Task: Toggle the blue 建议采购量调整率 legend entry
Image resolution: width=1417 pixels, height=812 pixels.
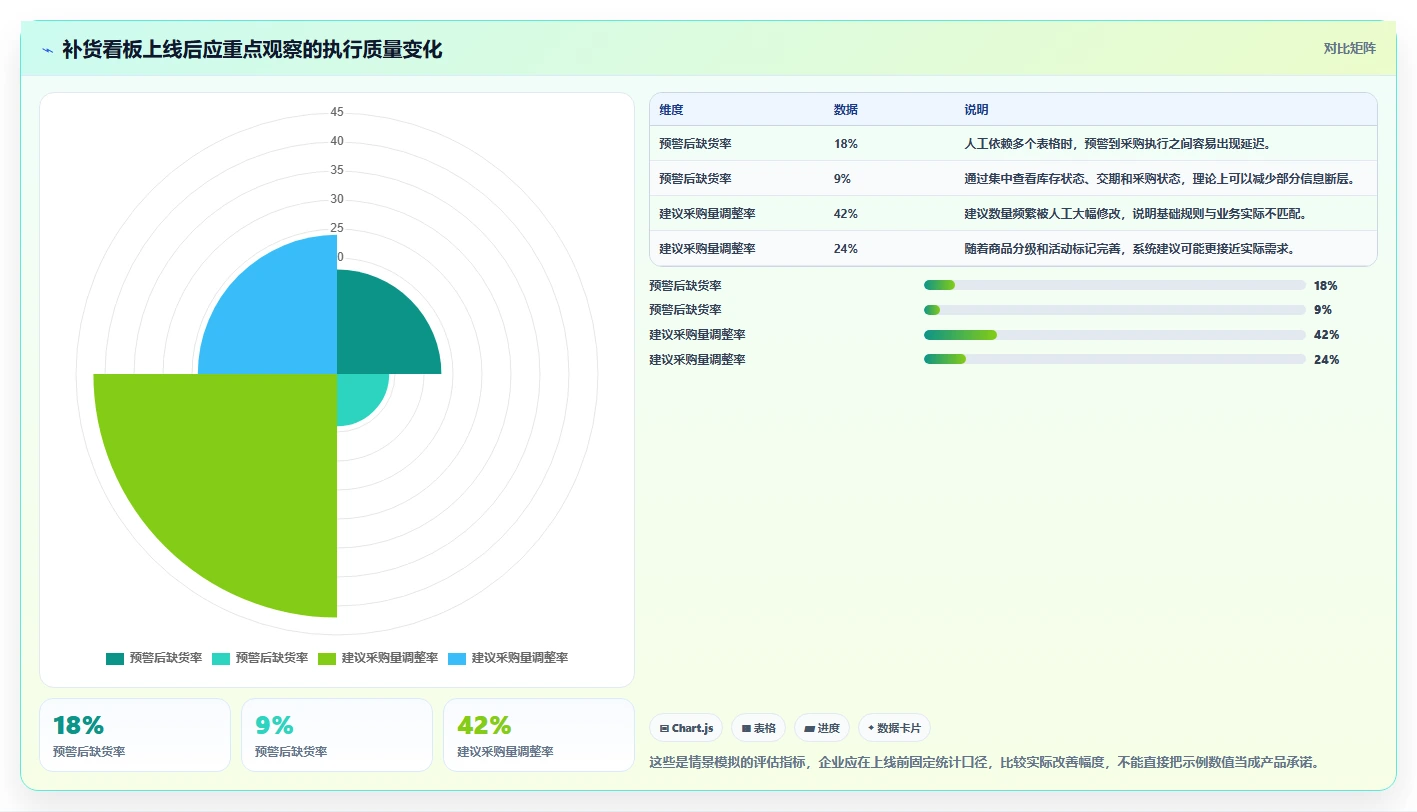Action: [x=510, y=658]
